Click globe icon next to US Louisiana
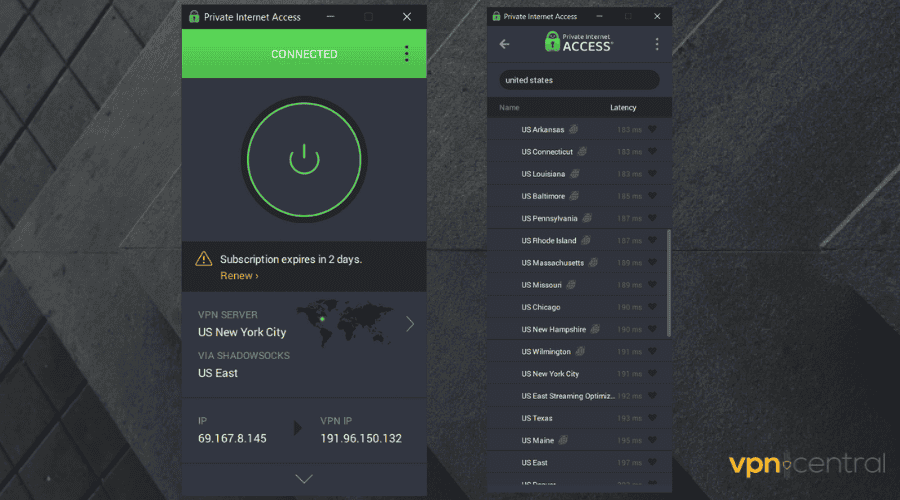Viewport: 900px width, 500px height. click(x=575, y=173)
